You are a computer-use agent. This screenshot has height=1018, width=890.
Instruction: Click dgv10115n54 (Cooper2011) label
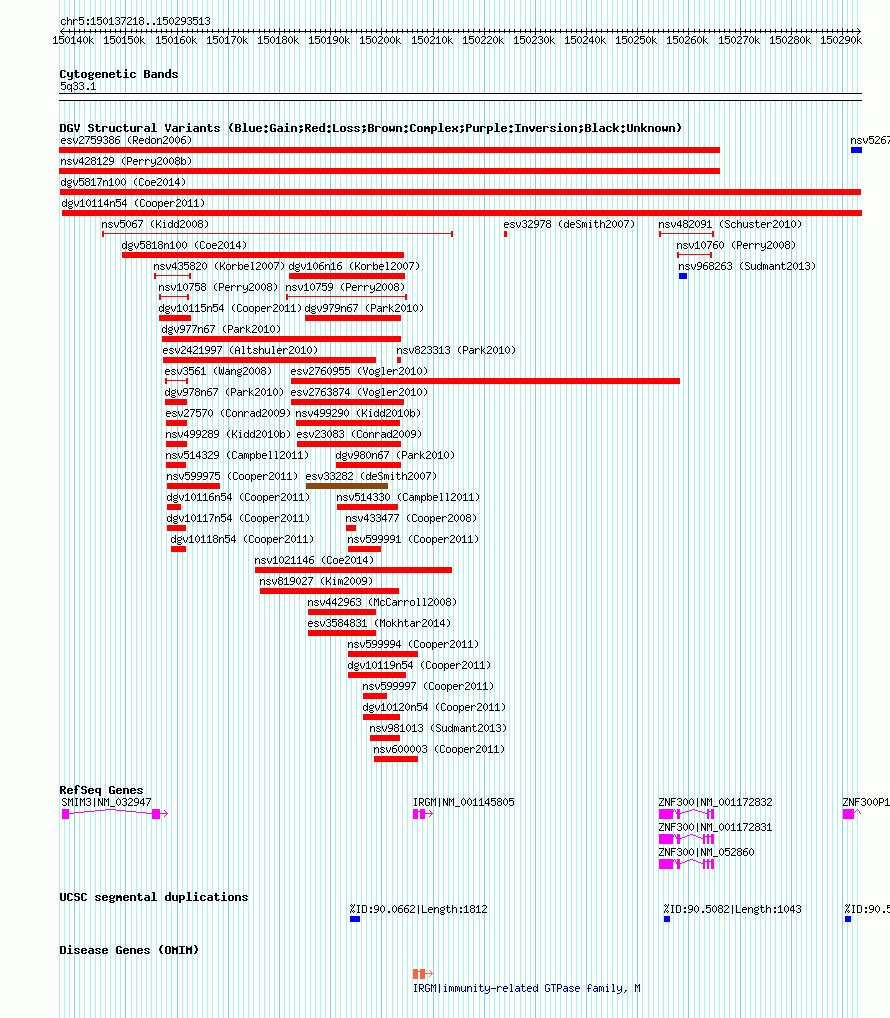(230, 308)
